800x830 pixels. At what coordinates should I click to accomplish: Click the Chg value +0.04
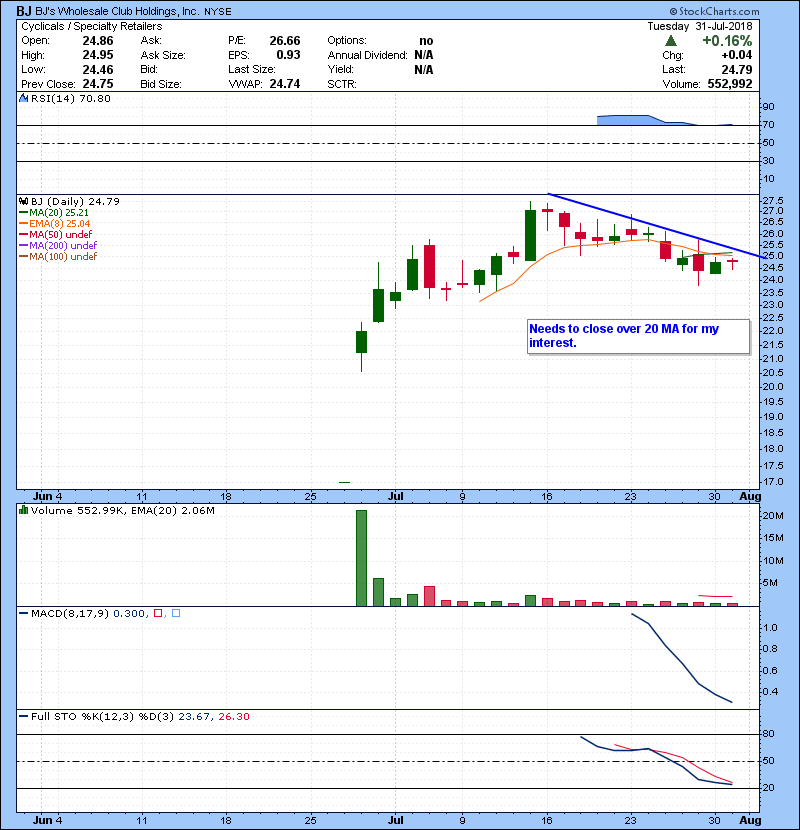[x=736, y=55]
